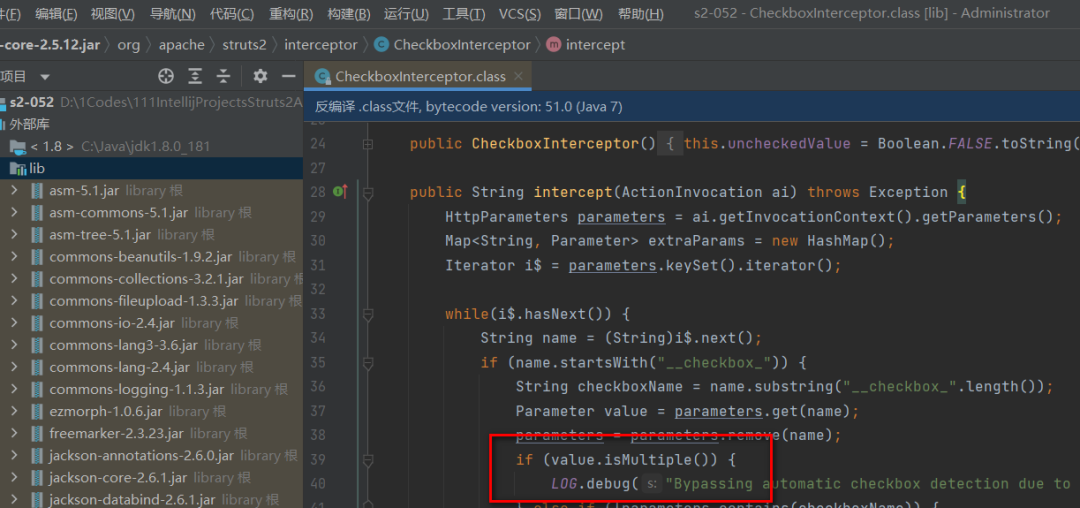This screenshot has width=1080, height=508.
Task: Click the locate opened file target icon
Action: coord(165,76)
